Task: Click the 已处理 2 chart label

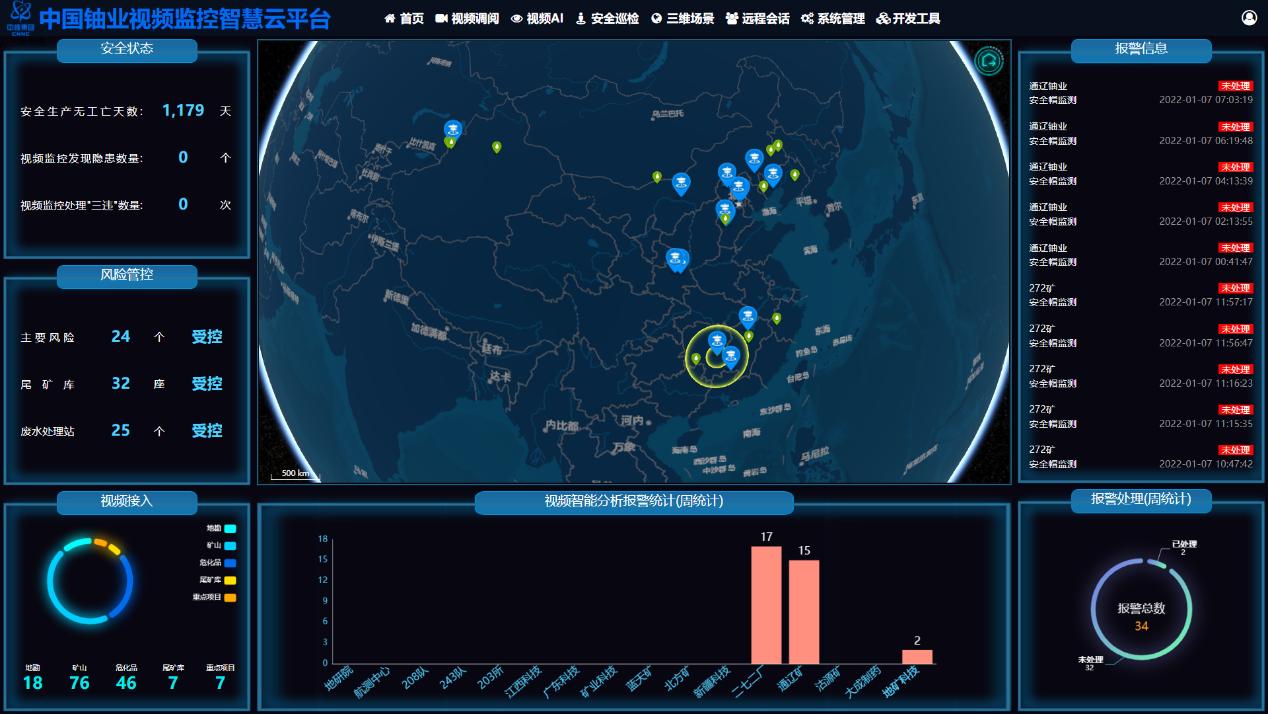Action: [x=1184, y=548]
